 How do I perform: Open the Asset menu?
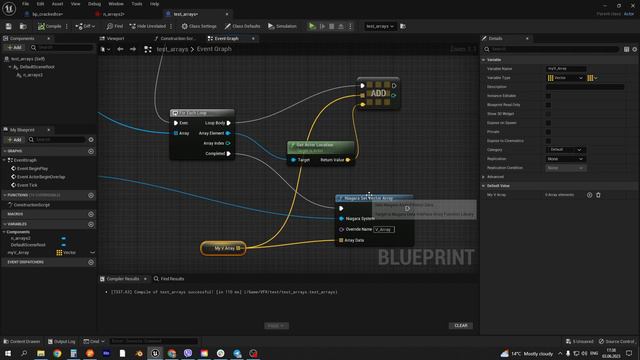[58, 4]
